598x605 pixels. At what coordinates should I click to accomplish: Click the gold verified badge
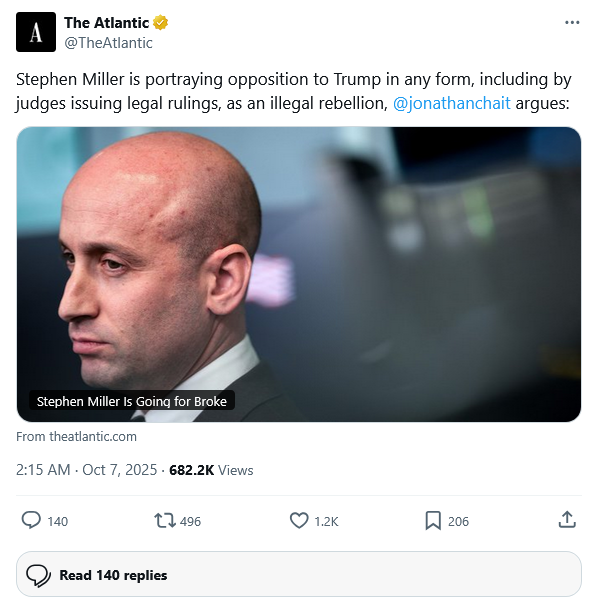pos(160,23)
